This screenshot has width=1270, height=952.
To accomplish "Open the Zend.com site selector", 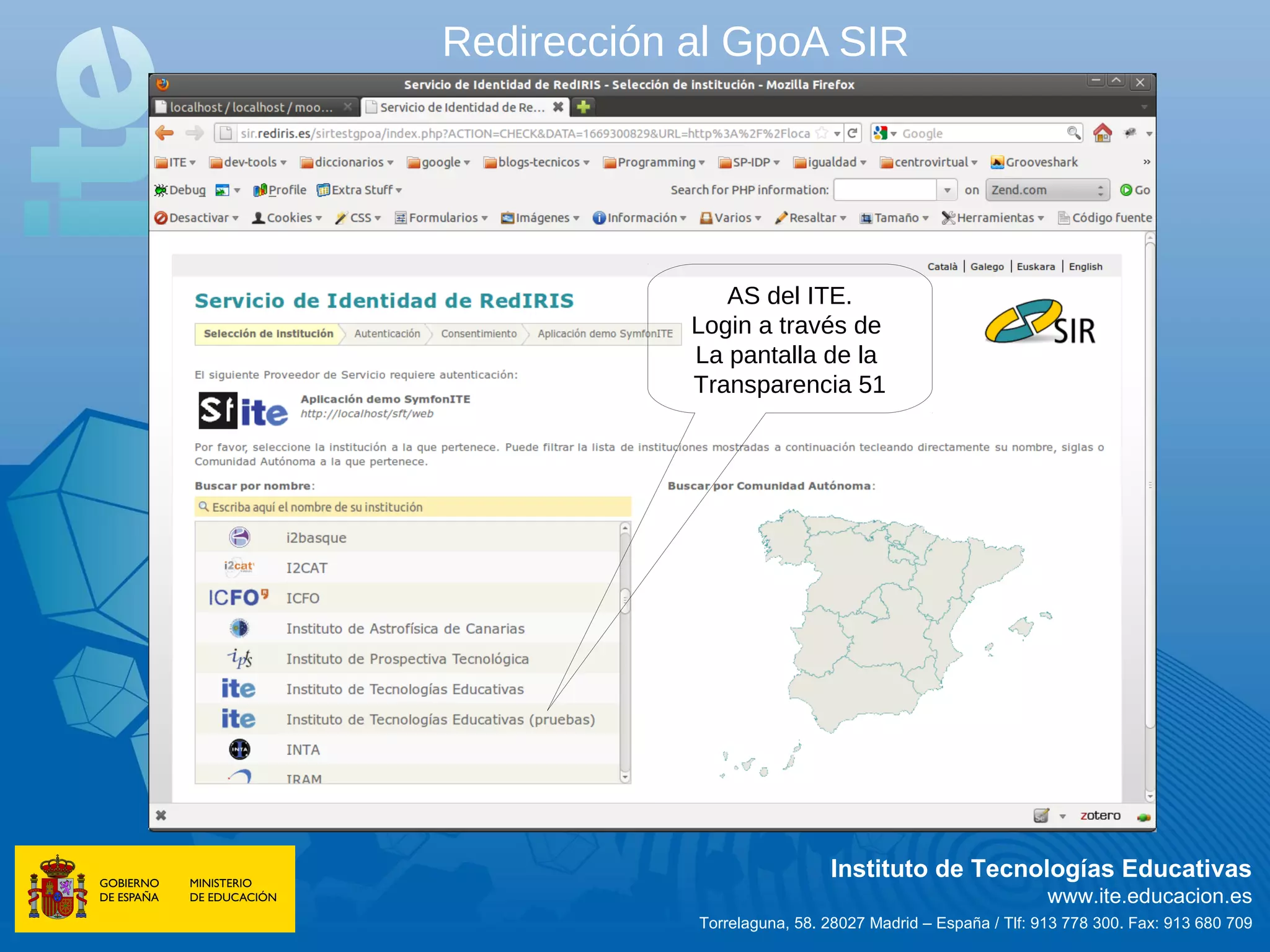I will click(1047, 190).
